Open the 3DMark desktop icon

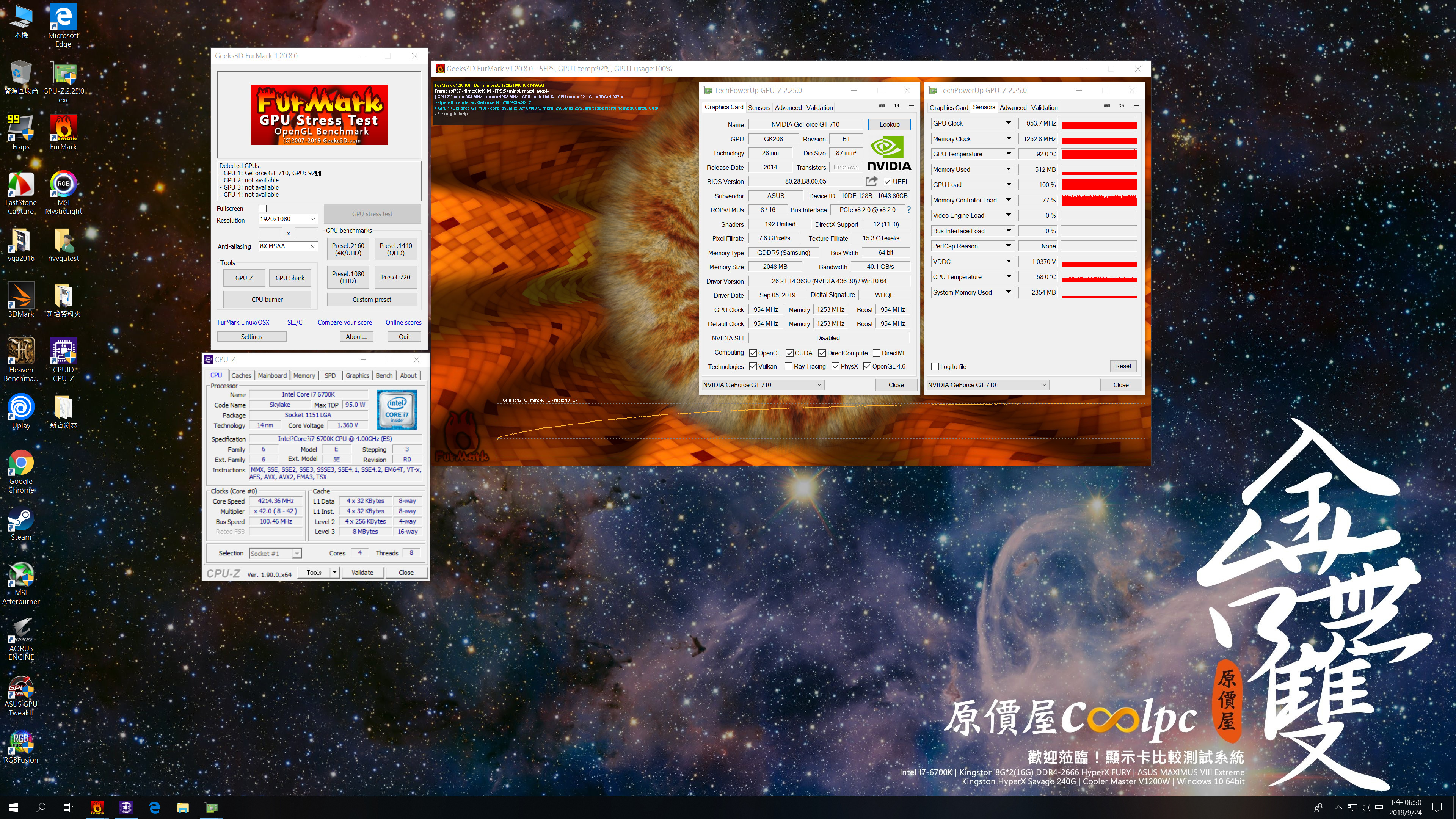pyautogui.click(x=21, y=300)
